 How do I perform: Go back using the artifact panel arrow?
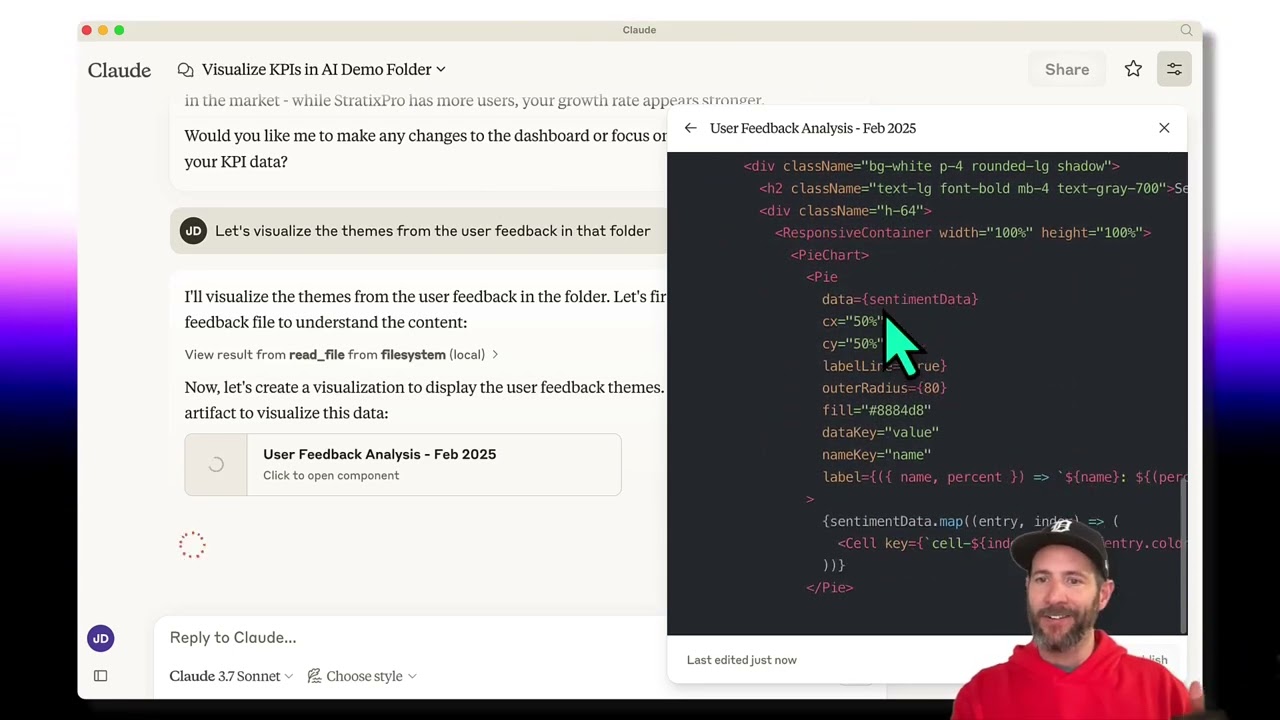pos(690,128)
